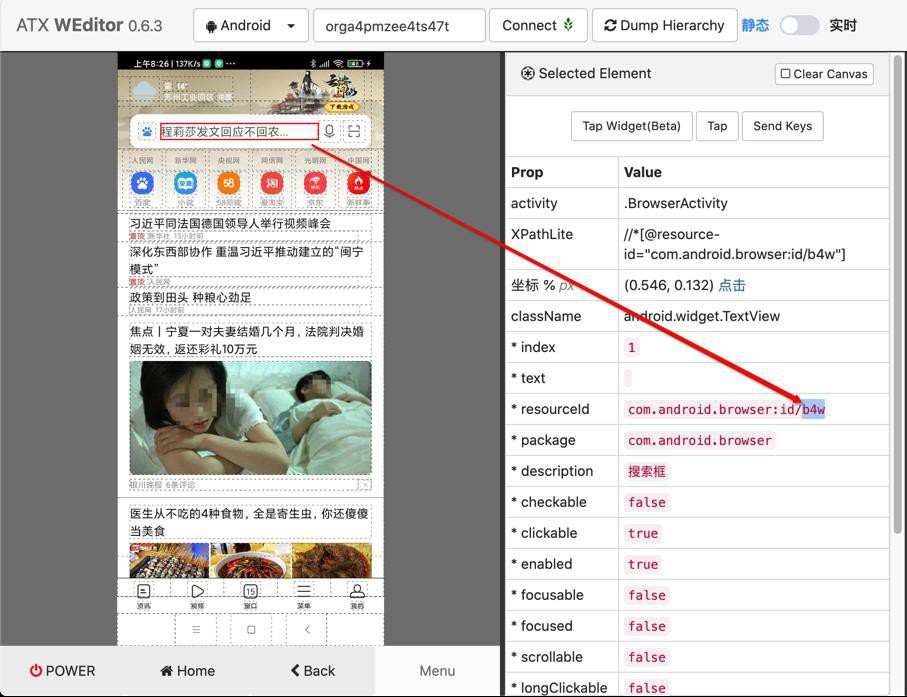Click the properties panel vertical scrollbar

tap(897, 295)
